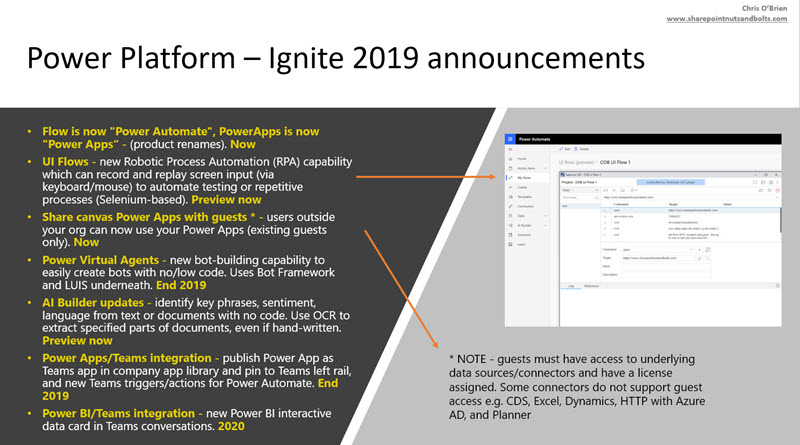Go to UI flows (preview) breadcrumb
This screenshot has height=445, width=800.
pyautogui.click(x=577, y=162)
